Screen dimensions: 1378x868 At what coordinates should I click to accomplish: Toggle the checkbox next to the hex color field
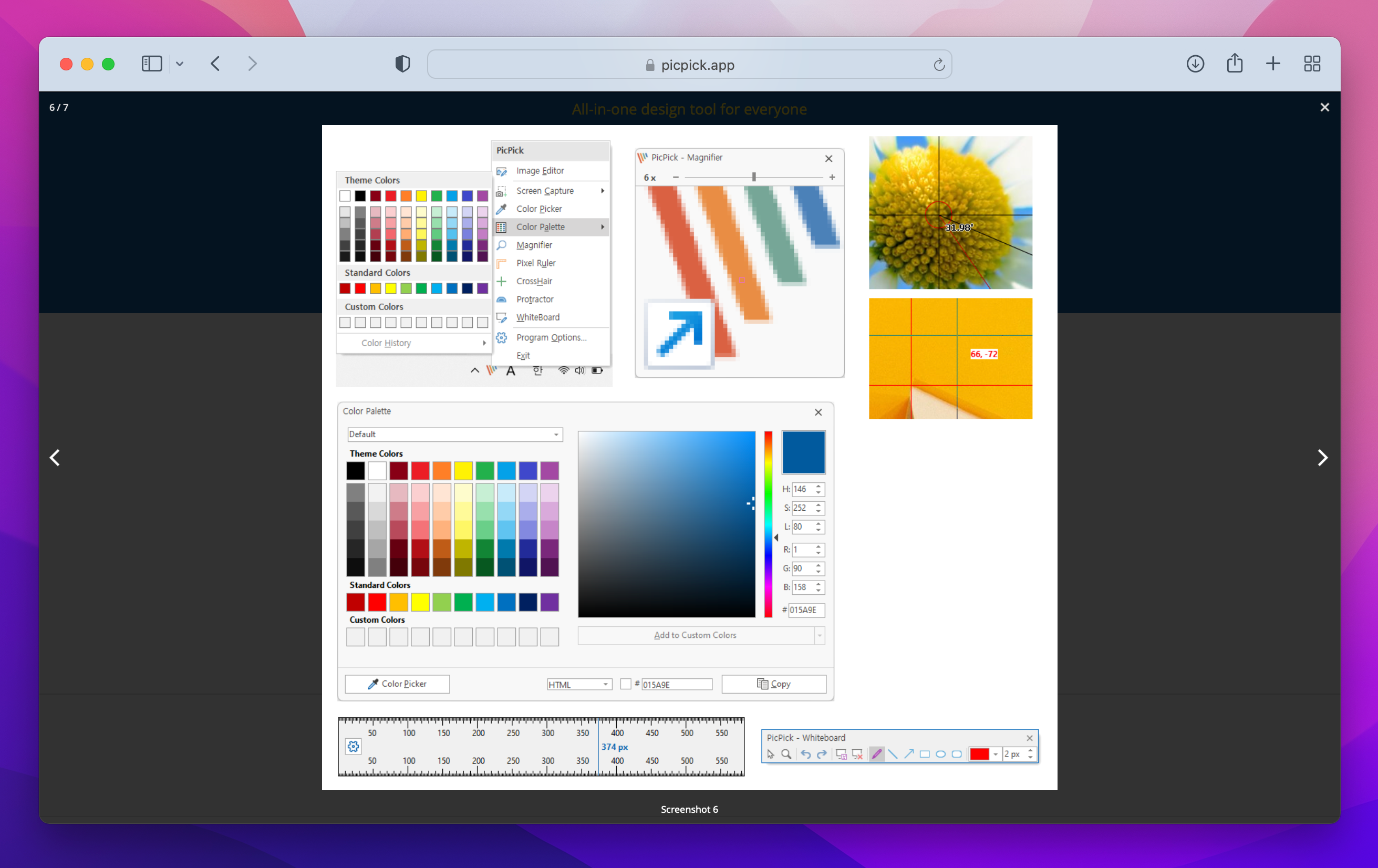tap(626, 684)
